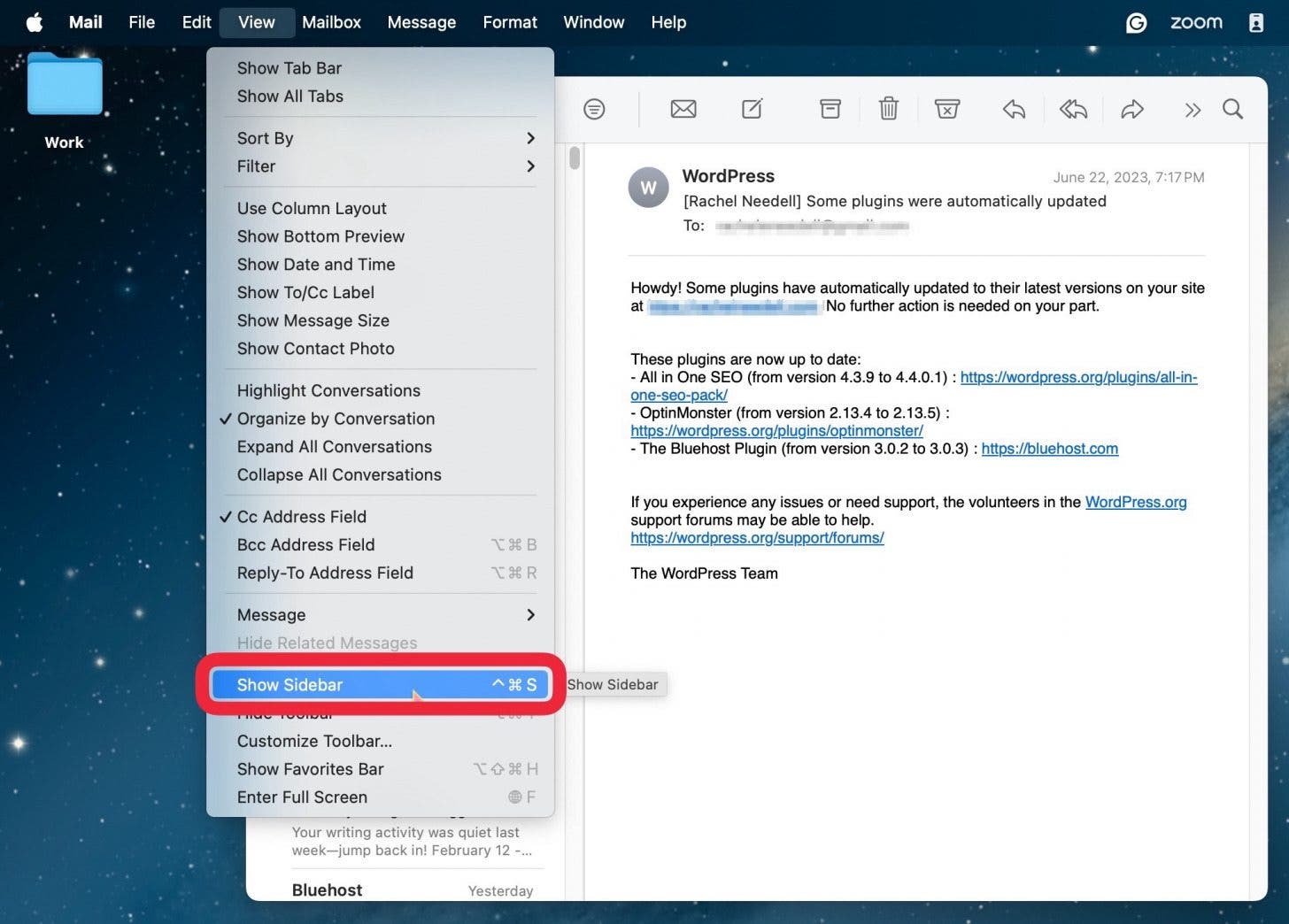Screen dimensions: 1289x924
Task: Select Expand All Conversations
Action: click(381, 447)
